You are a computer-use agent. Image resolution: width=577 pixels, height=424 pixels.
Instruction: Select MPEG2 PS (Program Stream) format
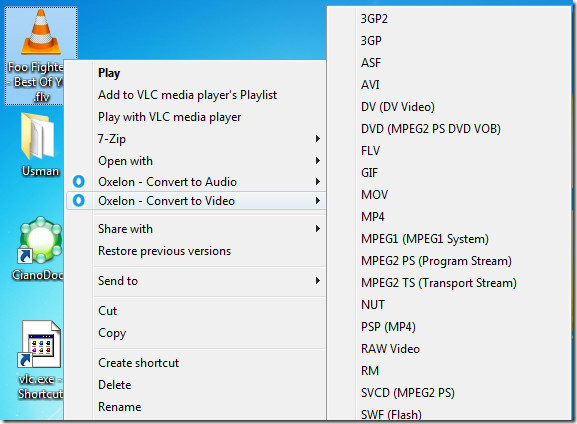coord(436,261)
